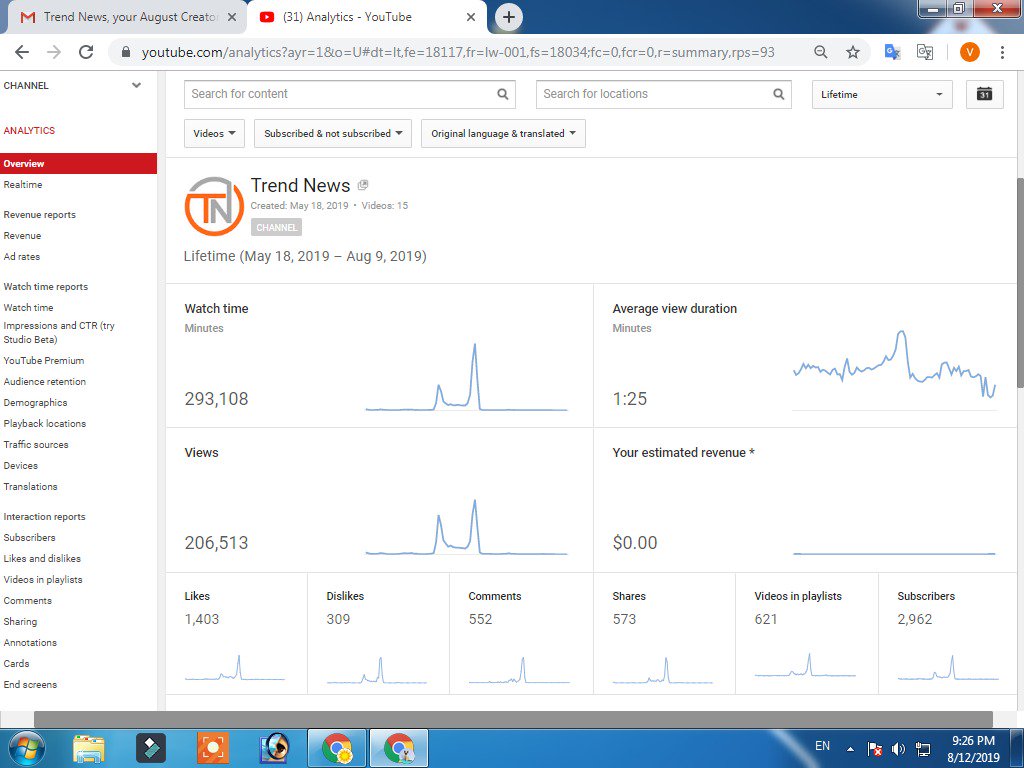Open the media player taskbar icon
The width and height of the screenshot is (1024, 768).
pos(275,748)
